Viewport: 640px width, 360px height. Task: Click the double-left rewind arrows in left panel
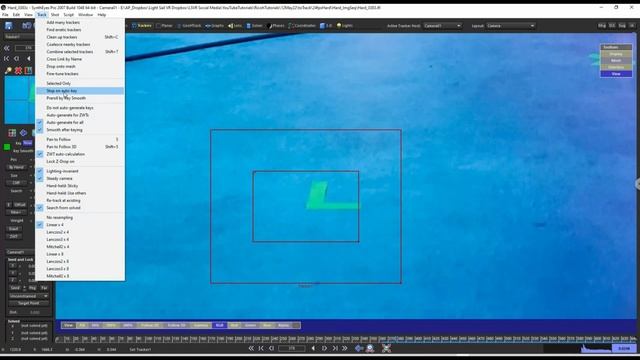click(x=7, y=48)
